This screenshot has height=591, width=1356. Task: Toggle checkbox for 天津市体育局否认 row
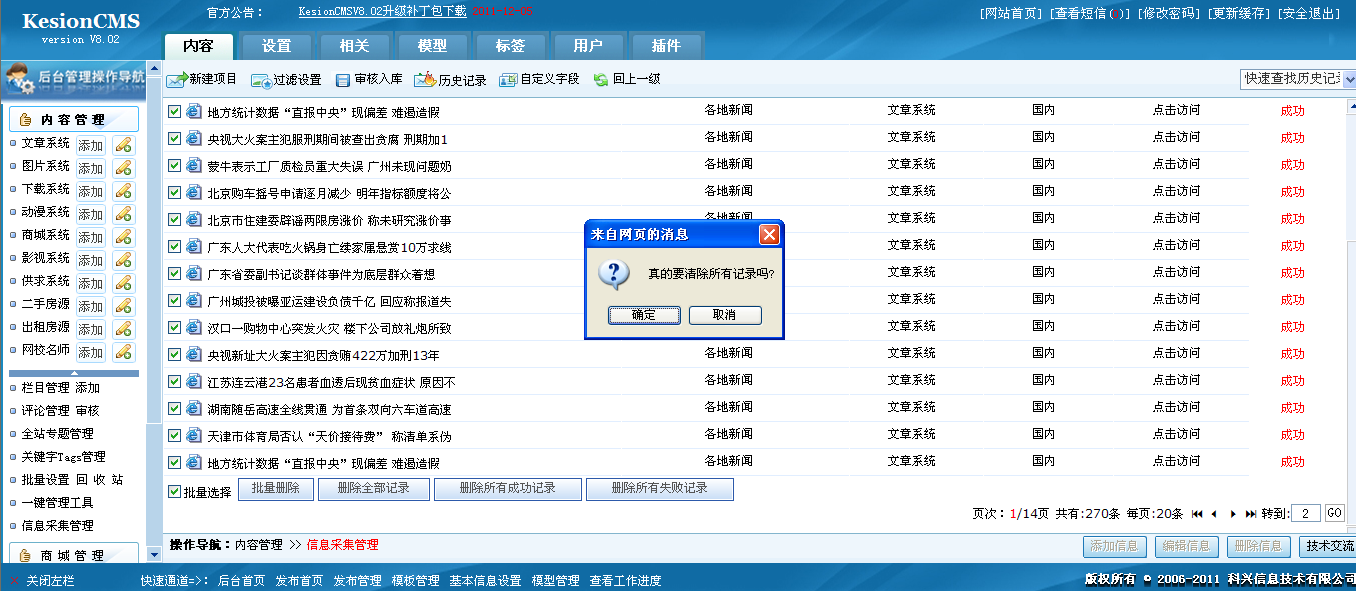[175, 435]
